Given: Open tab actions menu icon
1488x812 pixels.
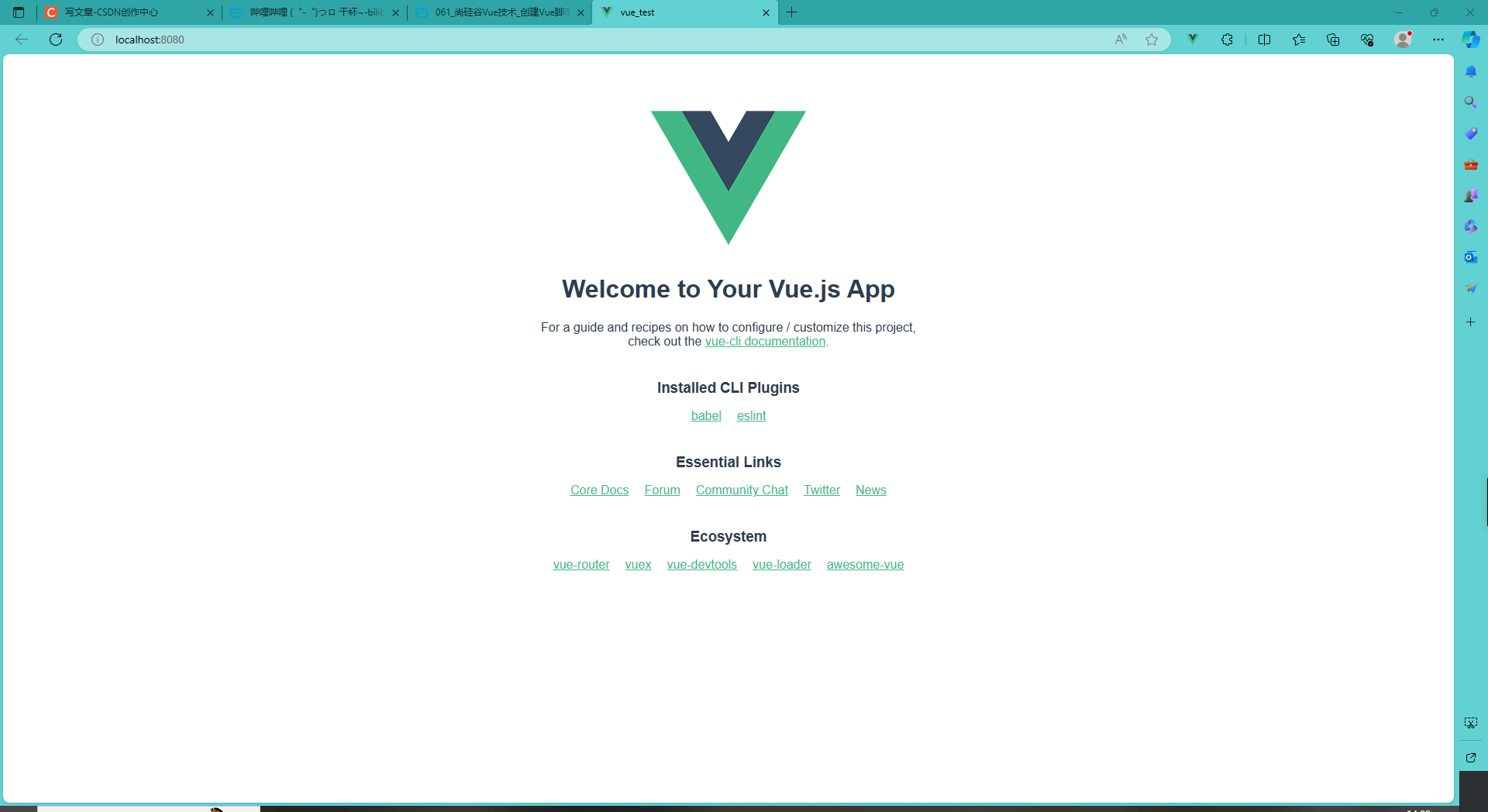Looking at the screenshot, I should click(19, 12).
